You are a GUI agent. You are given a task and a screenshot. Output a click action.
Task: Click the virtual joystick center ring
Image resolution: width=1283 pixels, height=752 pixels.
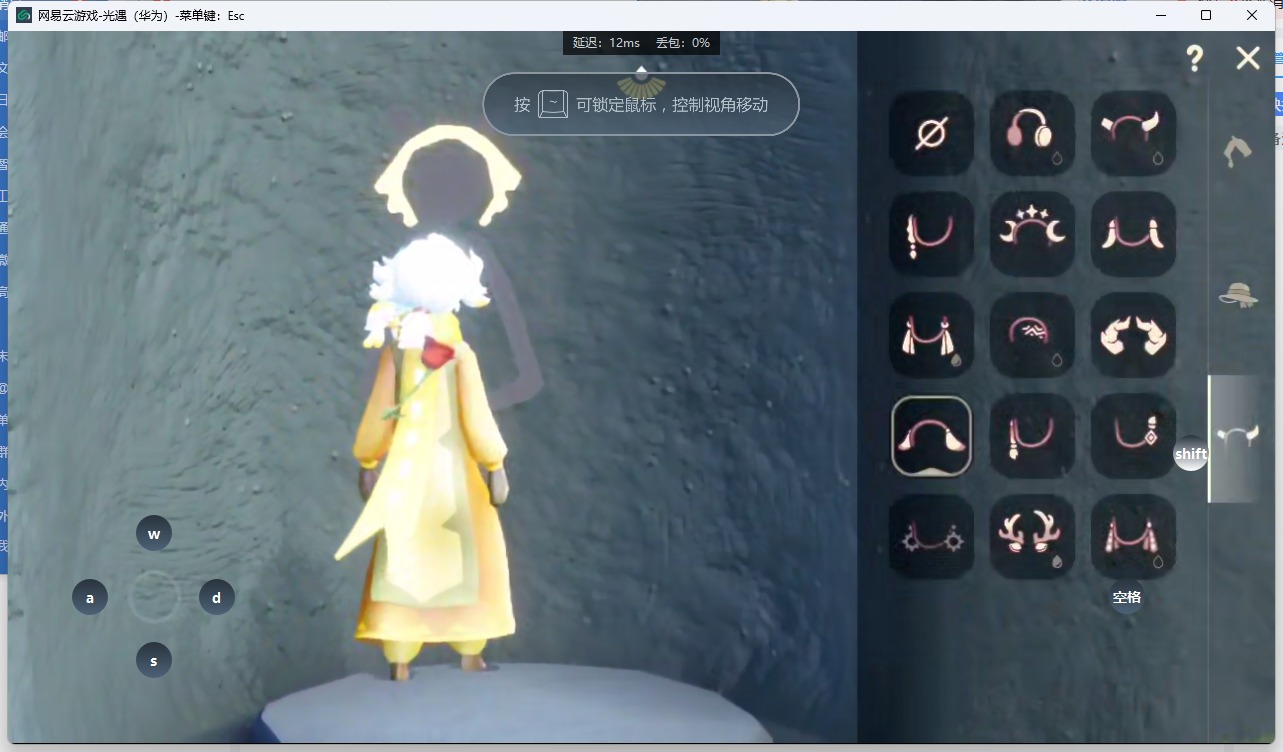[154, 597]
